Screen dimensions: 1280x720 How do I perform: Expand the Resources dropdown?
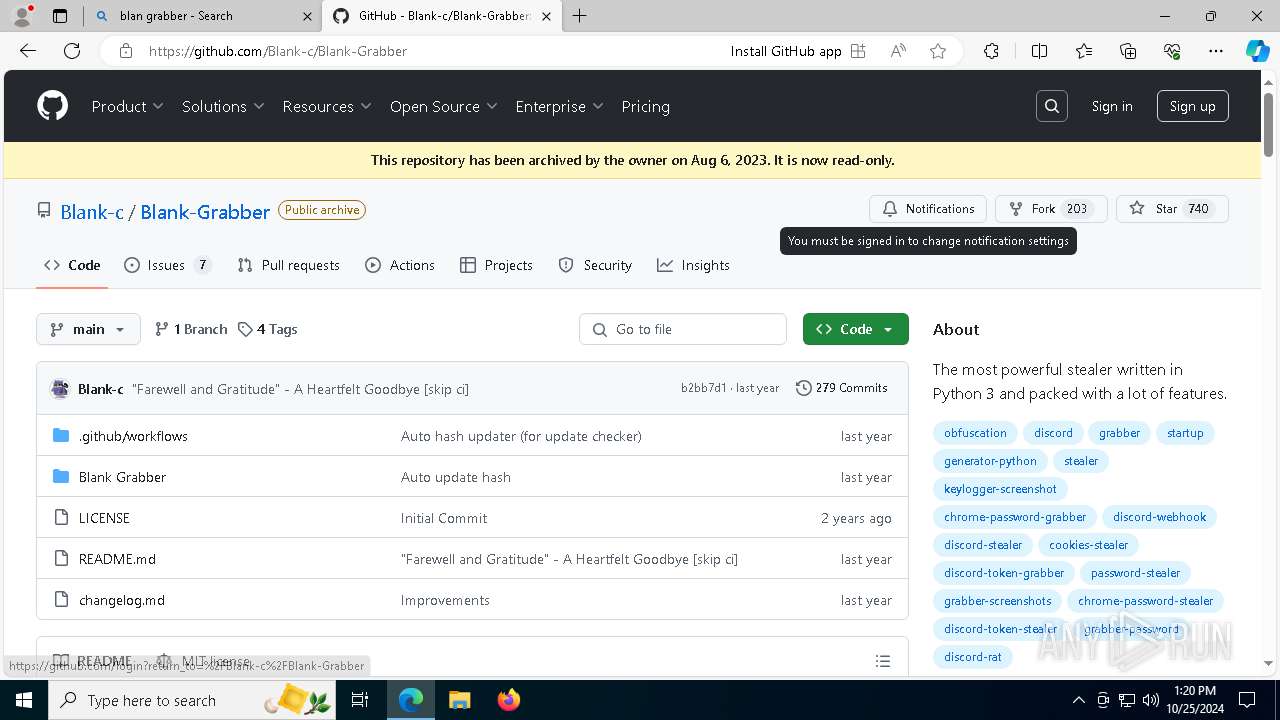pyautogui.click(x=327, y=106)
